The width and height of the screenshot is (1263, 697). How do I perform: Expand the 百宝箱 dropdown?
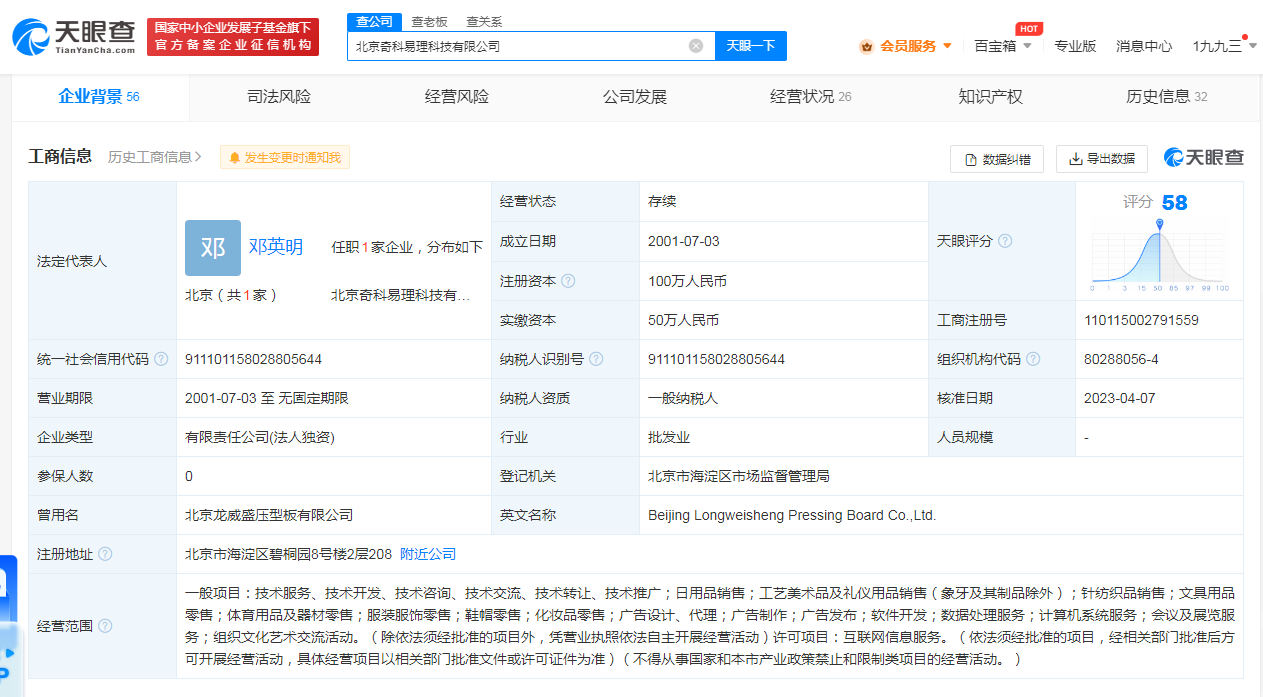1027,46
